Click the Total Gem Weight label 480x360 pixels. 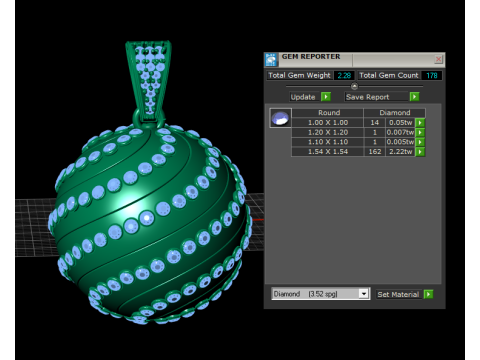[299, 75]
